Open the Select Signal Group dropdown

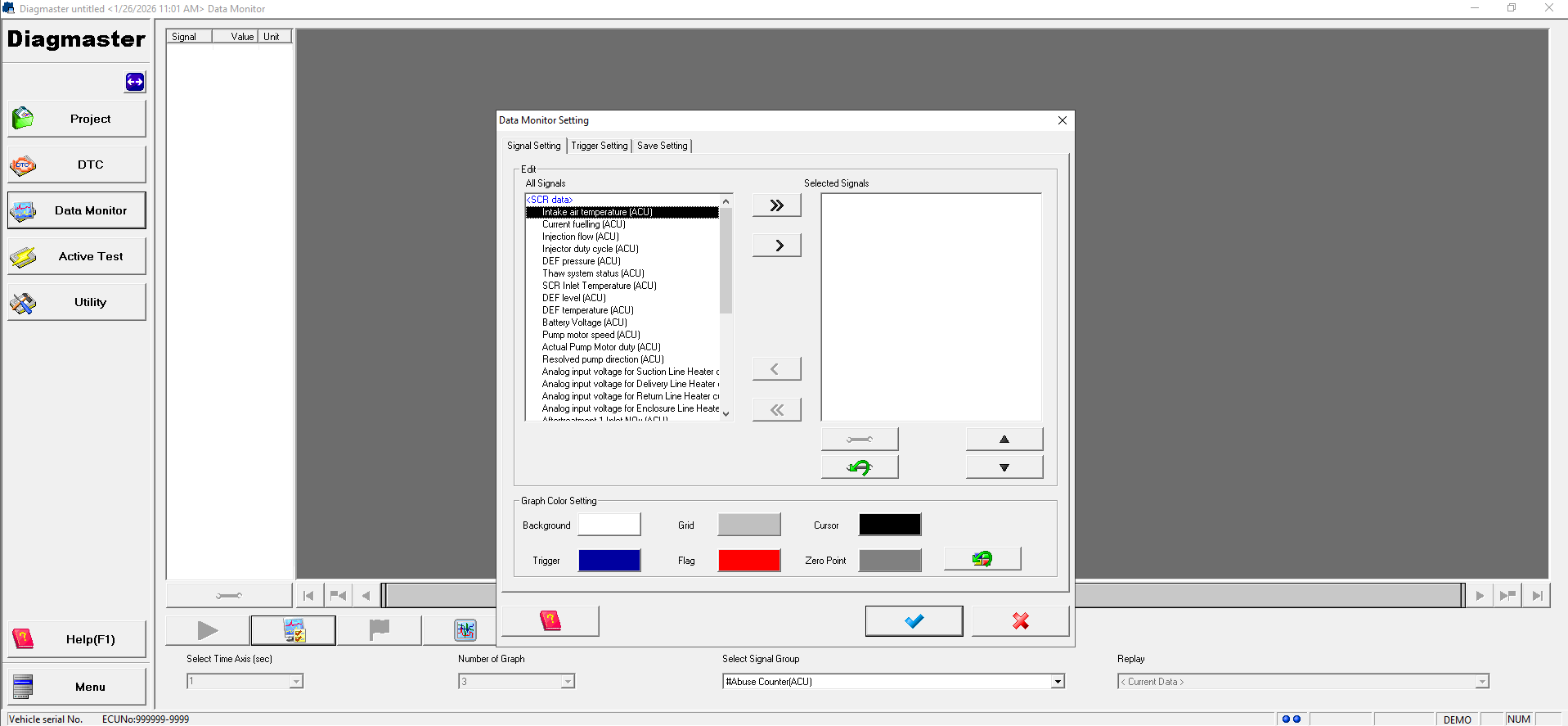1058,682
